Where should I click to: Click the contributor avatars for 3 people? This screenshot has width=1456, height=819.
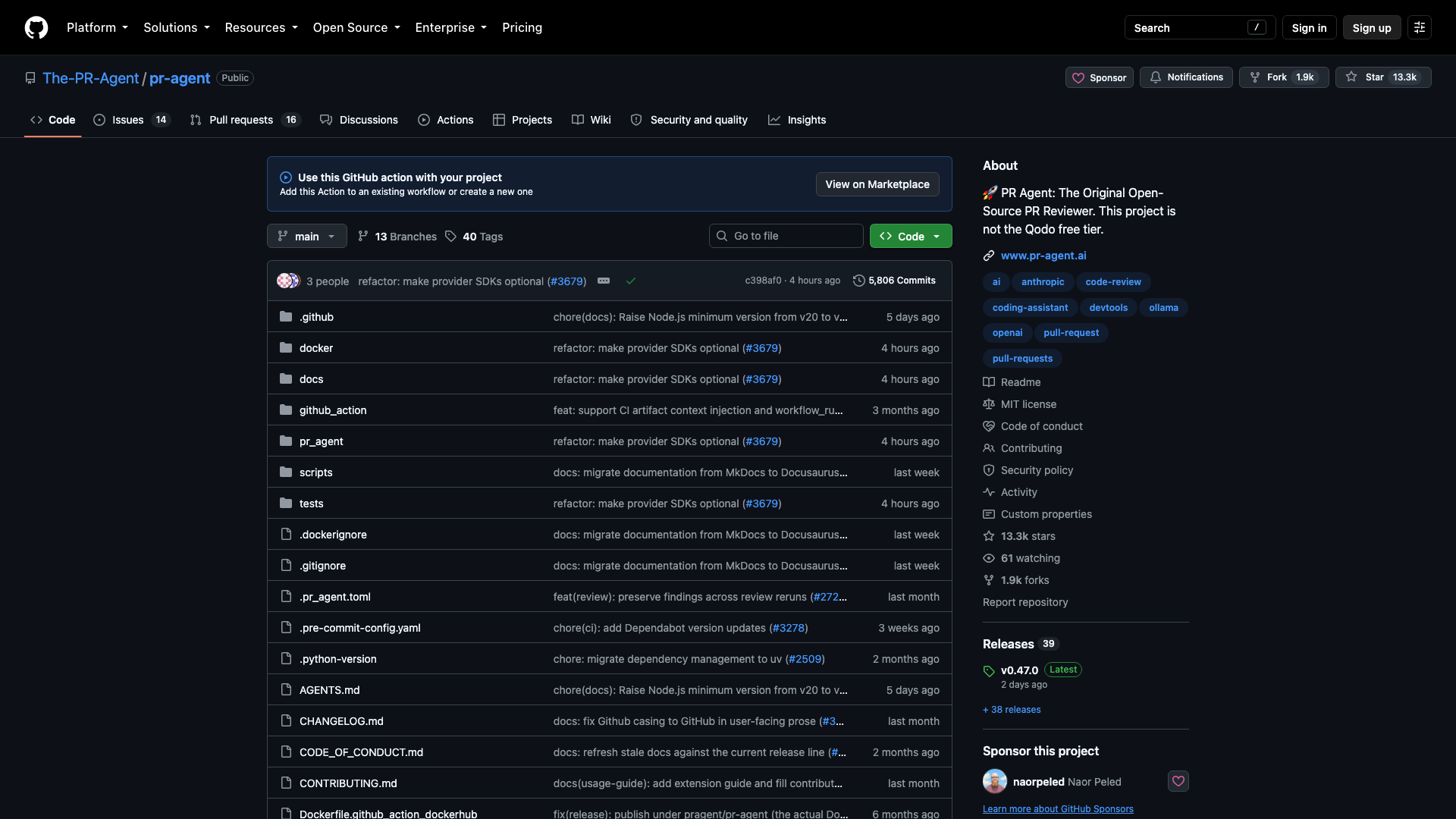coord(289,281)
